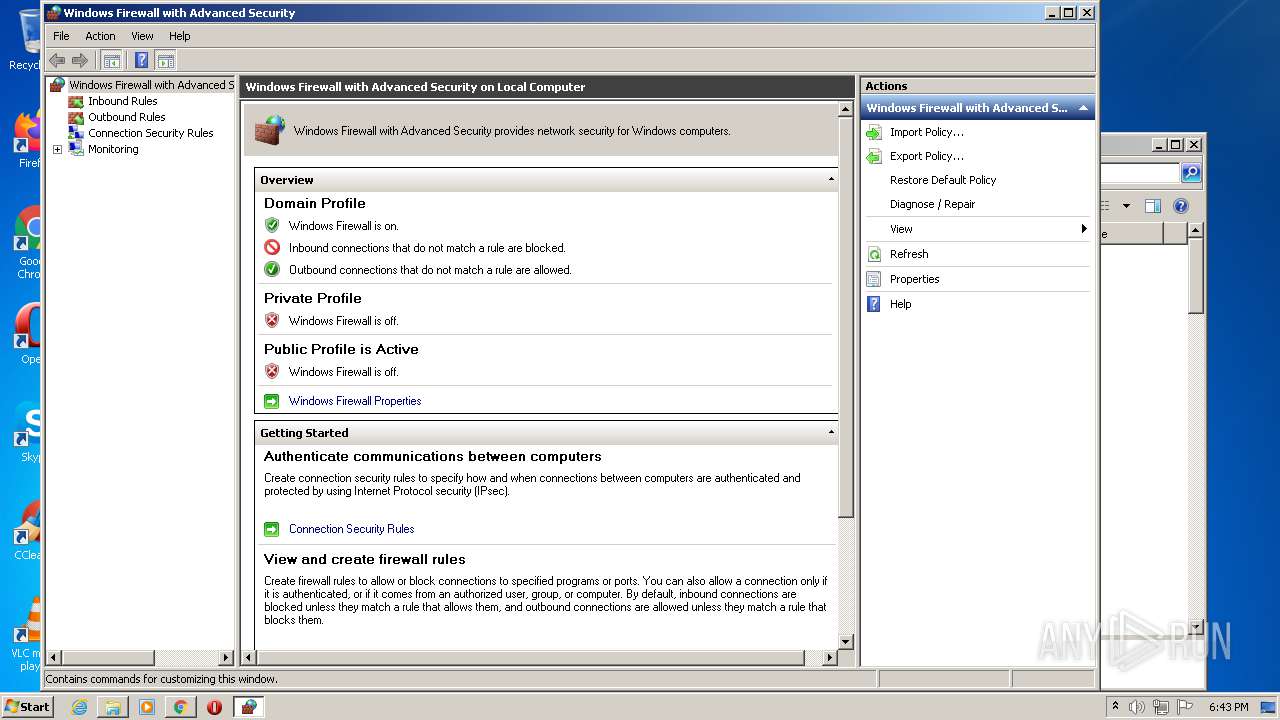
Task: Open view options dropdown in background window
Action: tap(1126, 206)
